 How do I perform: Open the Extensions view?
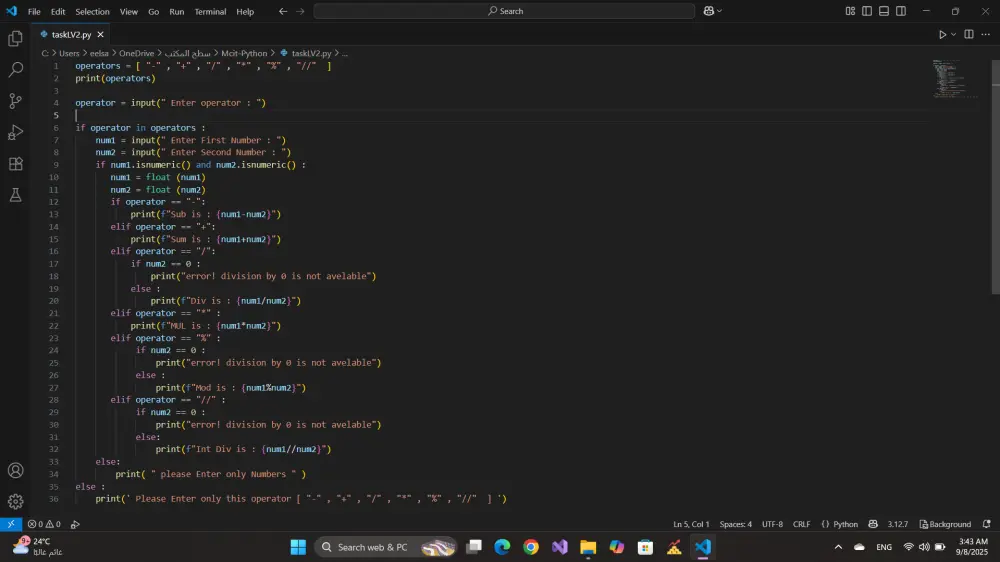15,163
